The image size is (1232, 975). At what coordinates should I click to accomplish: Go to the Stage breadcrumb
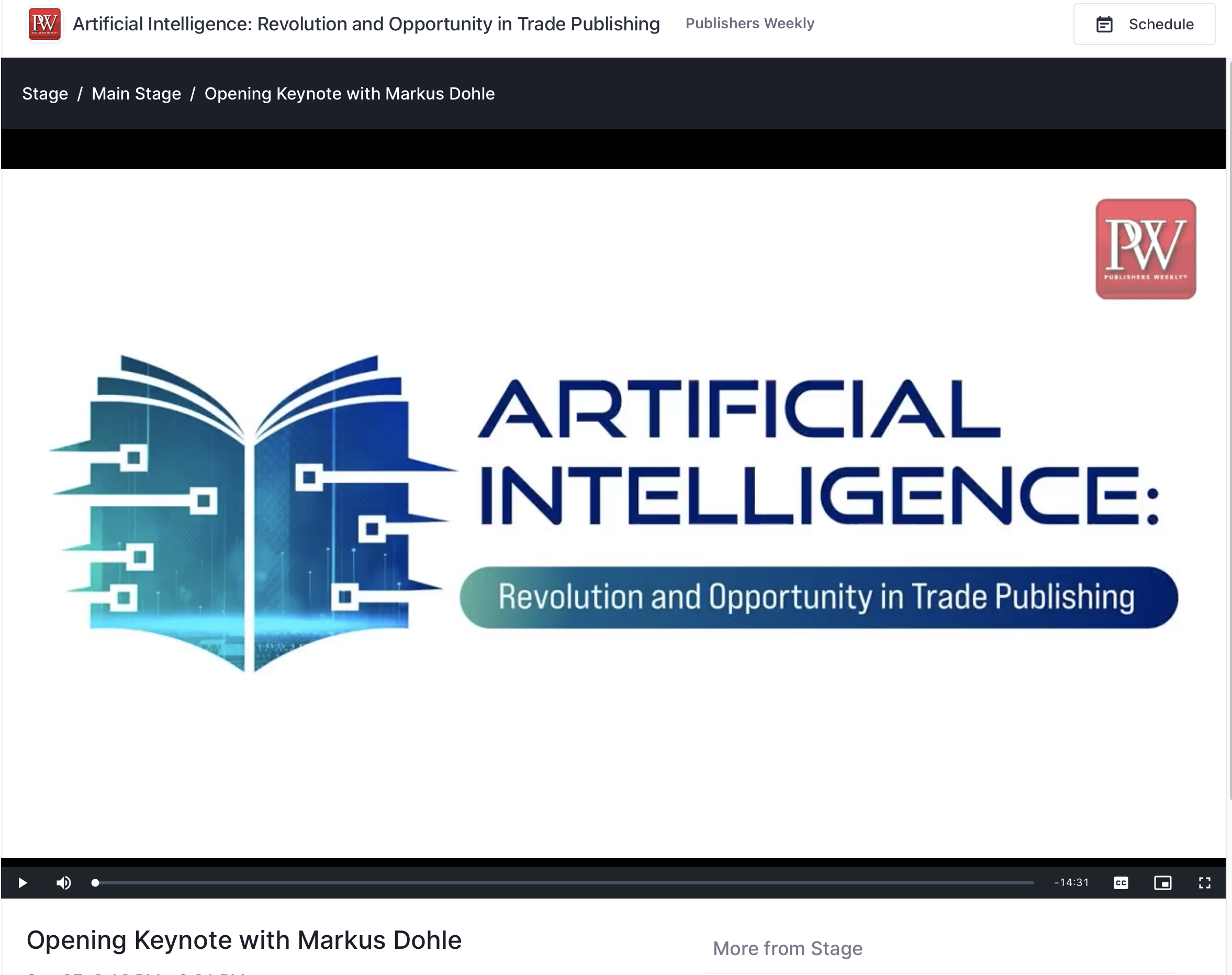point(45,94)
